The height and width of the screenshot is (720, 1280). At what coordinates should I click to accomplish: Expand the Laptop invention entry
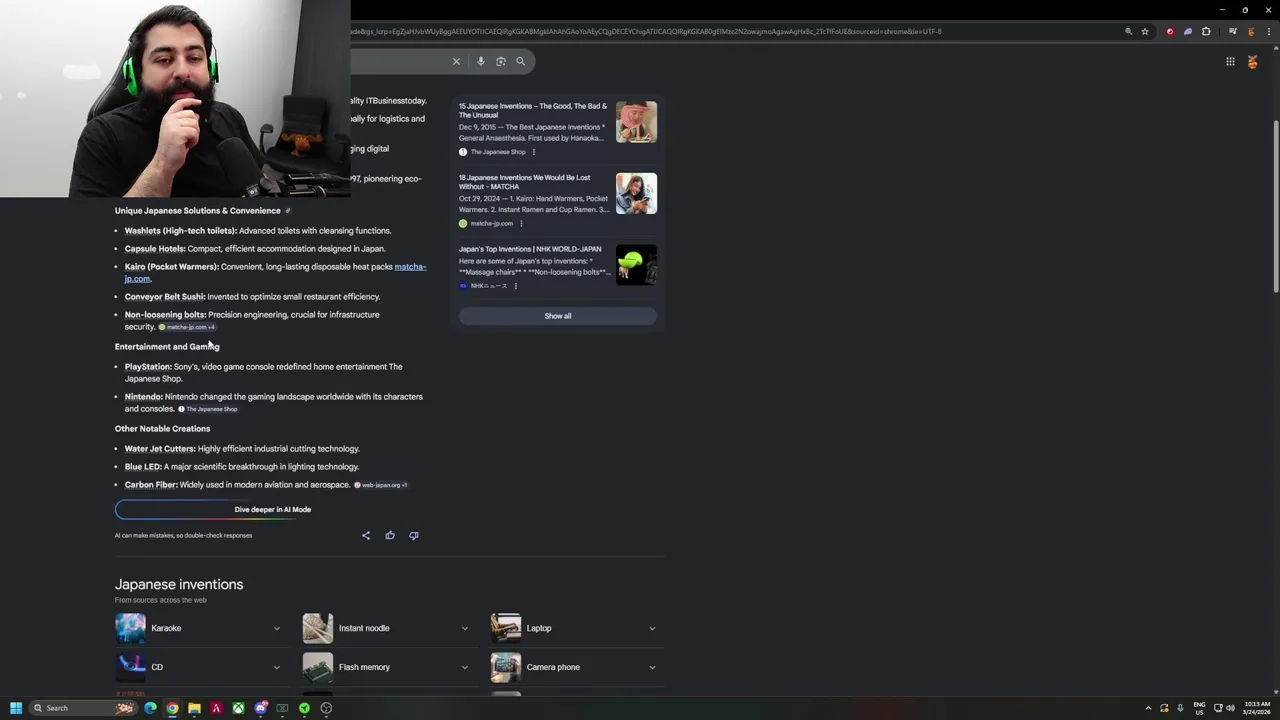tap(652, 628)
